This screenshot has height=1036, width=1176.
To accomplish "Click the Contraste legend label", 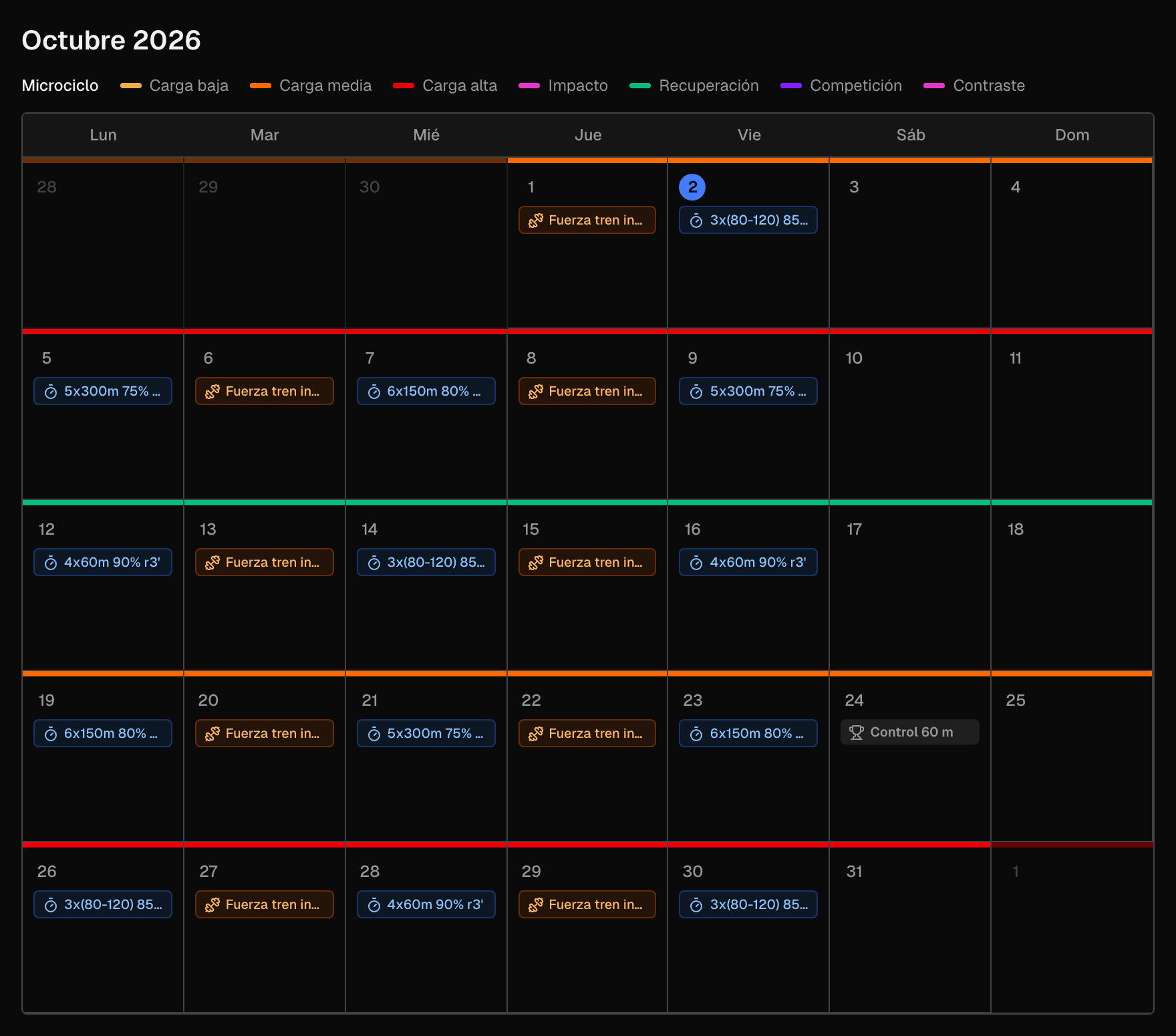I will [989, 86].
